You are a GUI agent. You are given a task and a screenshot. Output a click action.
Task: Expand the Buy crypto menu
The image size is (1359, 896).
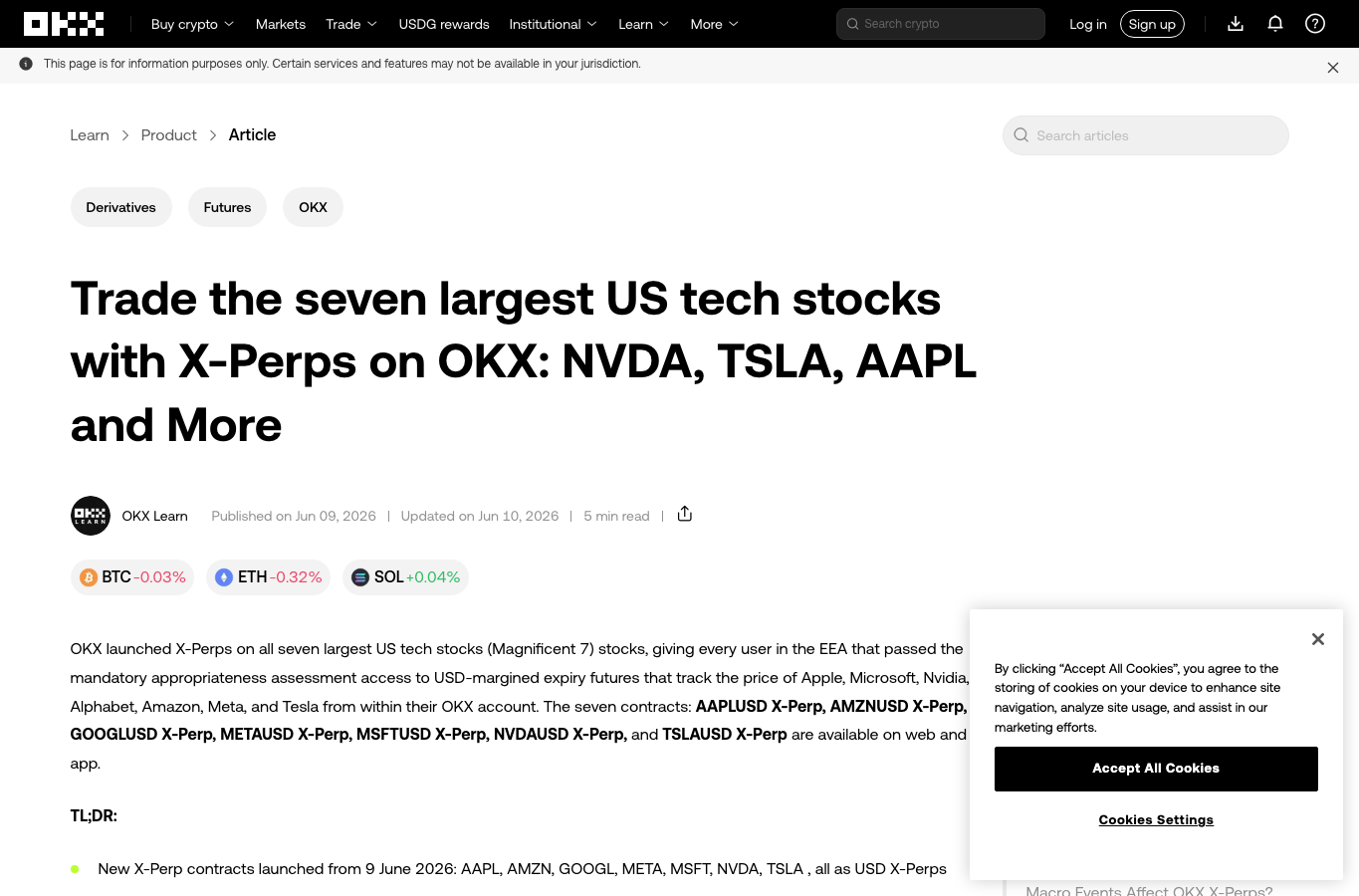point(193,24)
